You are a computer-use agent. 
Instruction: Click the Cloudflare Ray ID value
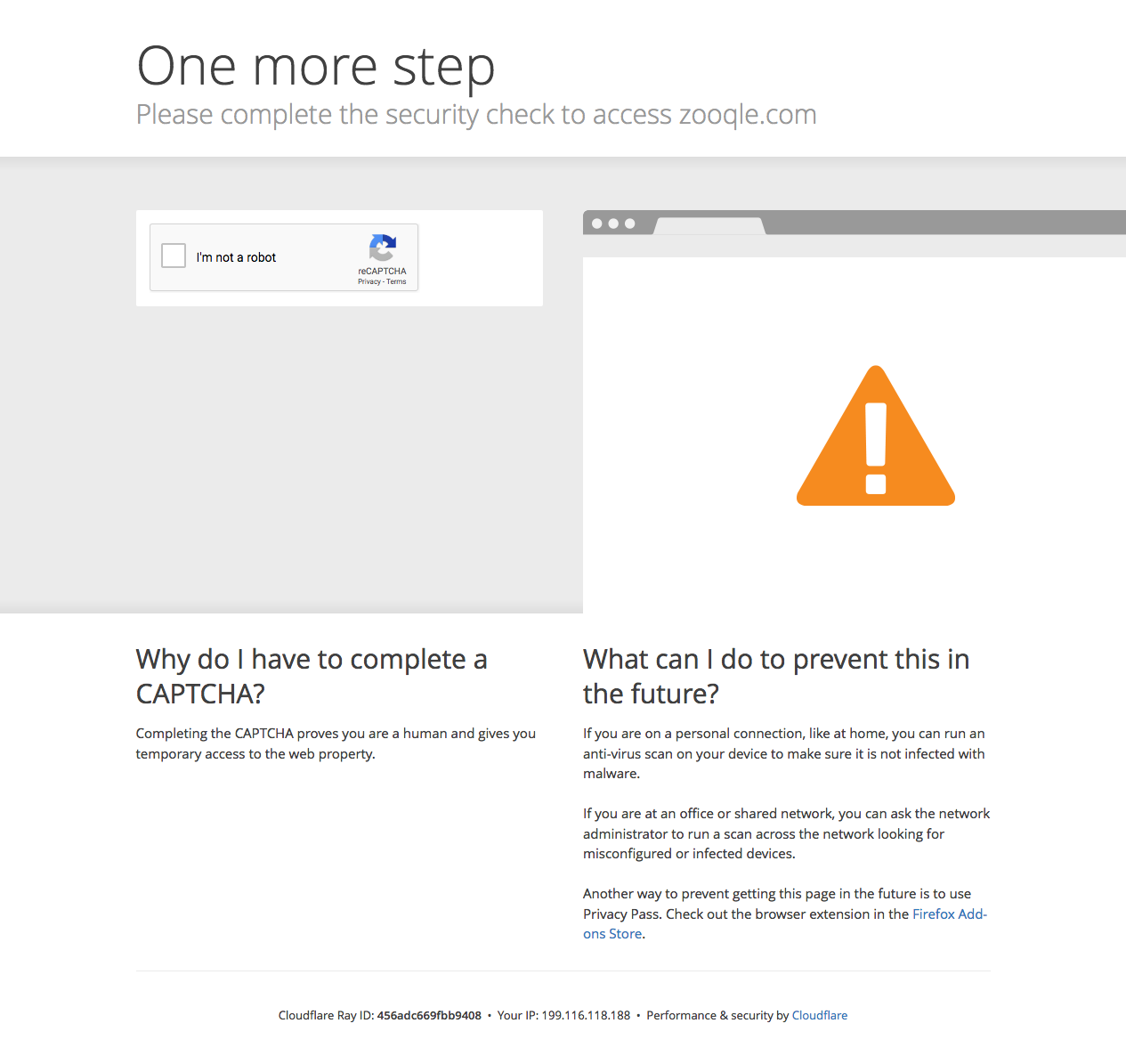pyautogui.click(x=429, y=1015)
